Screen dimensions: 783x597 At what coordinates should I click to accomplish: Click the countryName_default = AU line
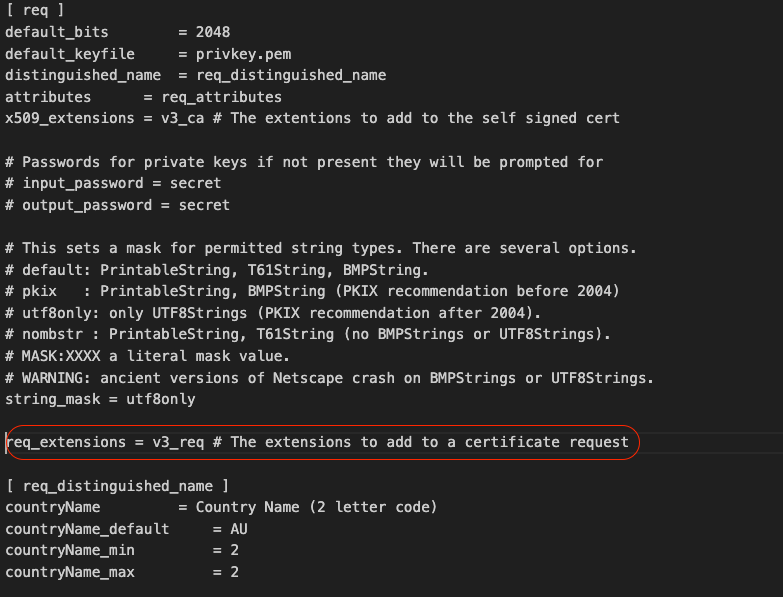point(126,529)
